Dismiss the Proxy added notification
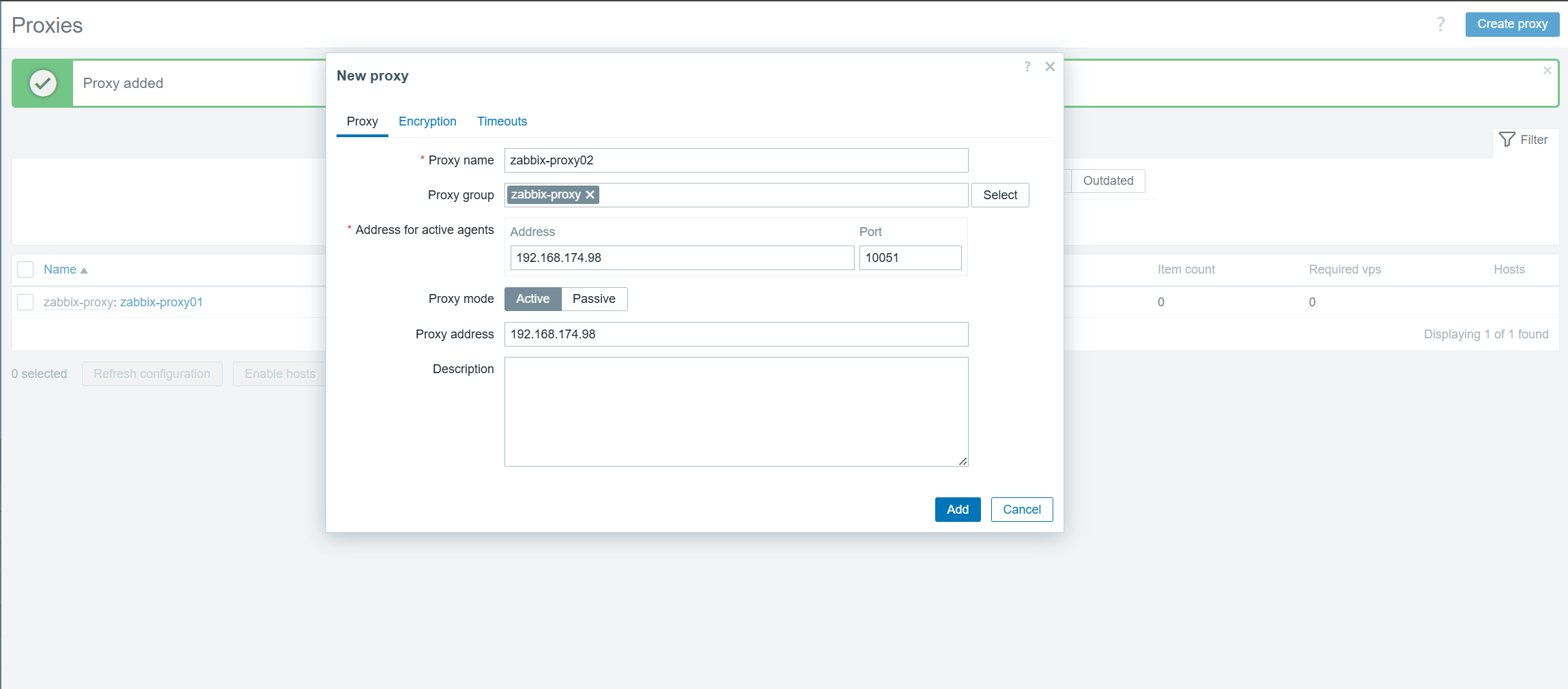The image size is (1568, 689). 1547,71
